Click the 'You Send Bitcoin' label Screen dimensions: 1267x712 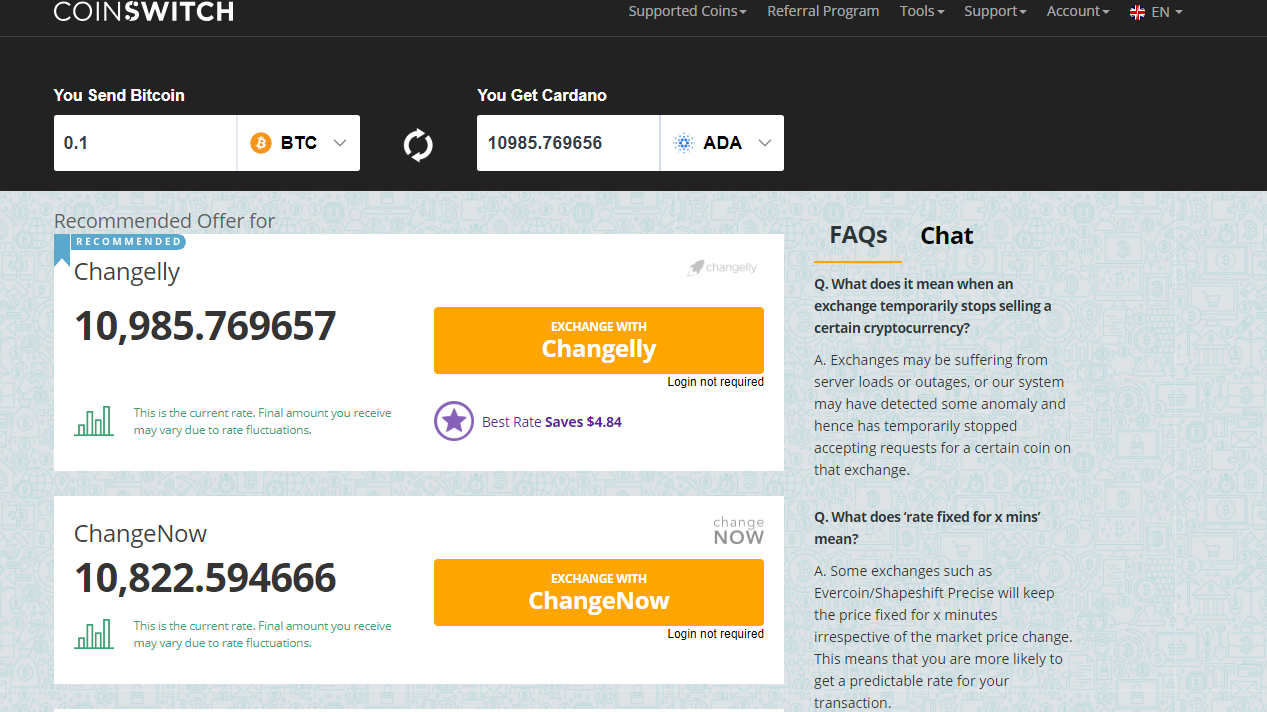[119, 95]
